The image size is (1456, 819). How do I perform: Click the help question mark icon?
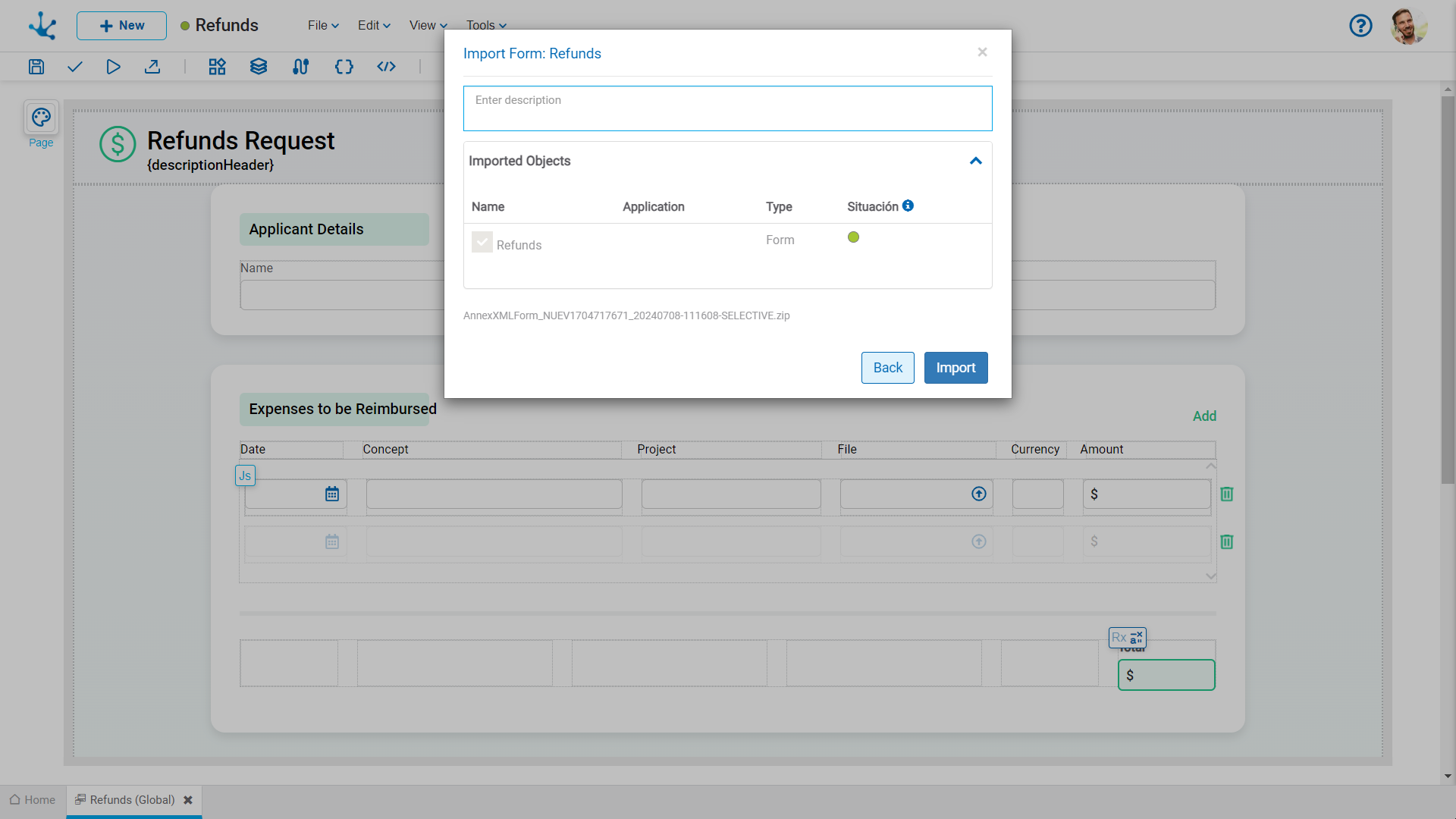(x=1360, y=26)
